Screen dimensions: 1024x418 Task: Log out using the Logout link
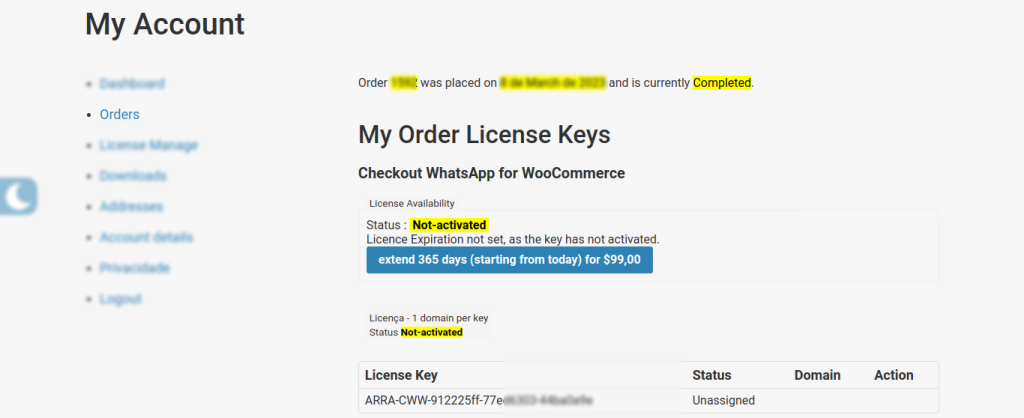[x=121, y=298]
